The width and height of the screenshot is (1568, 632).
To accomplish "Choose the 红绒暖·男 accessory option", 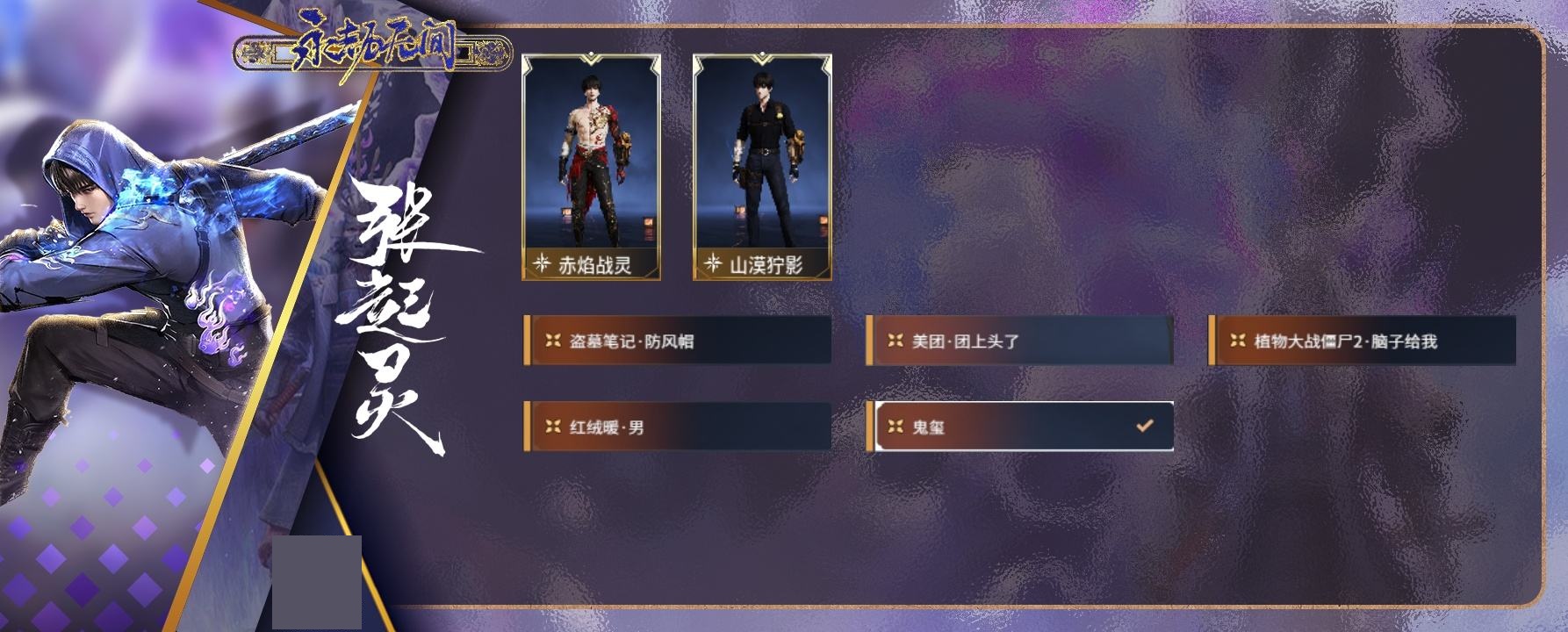I will pyautogui.click(x=677, y=427).
